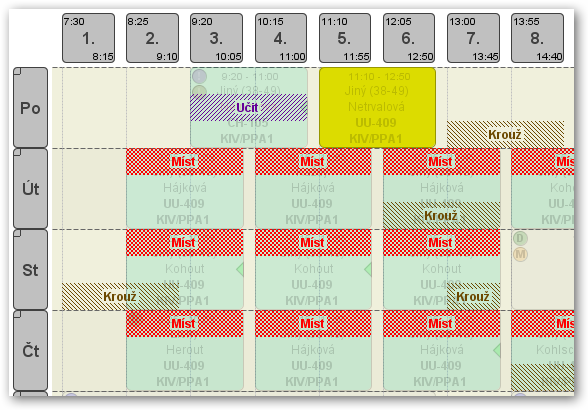Click the green arrow on Wednesday's first Kohout cell
Image resolution: width=588 pixels, height=410 pixels.
(x=240, y=269)
